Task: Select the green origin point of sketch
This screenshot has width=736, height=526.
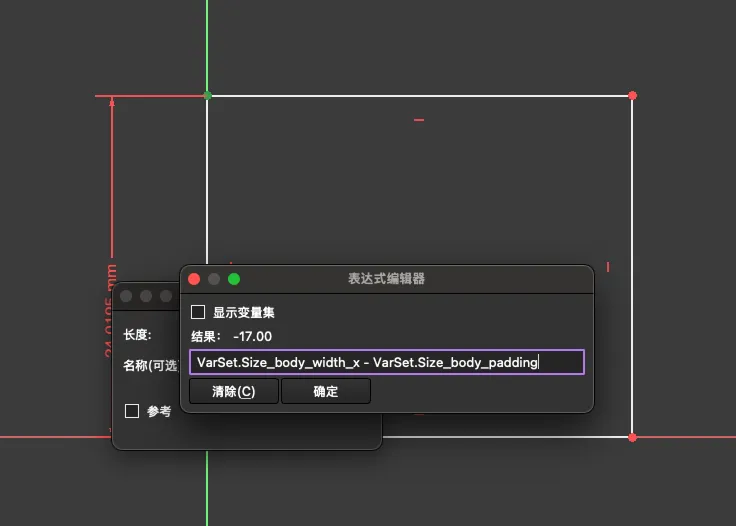Action: point(207,96)
